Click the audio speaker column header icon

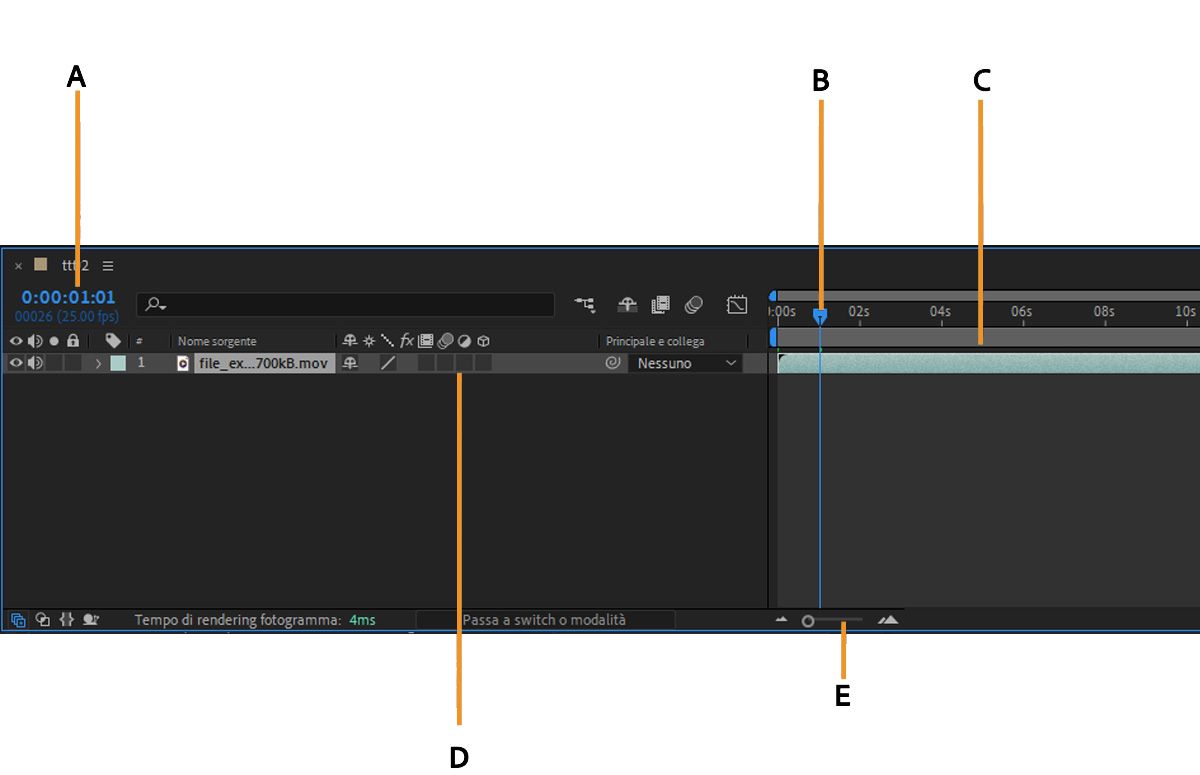35,341
